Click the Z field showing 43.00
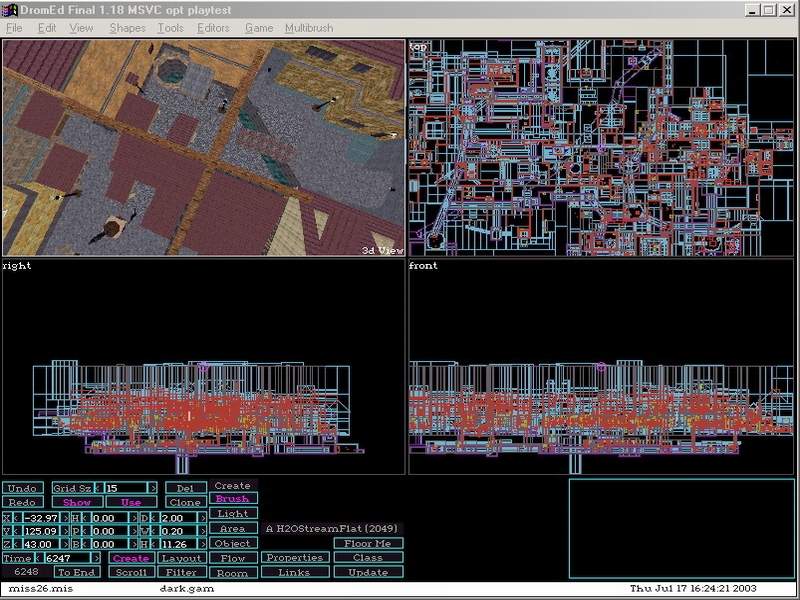This screenshot has height=600, width=800. click(x=41, y=544)
